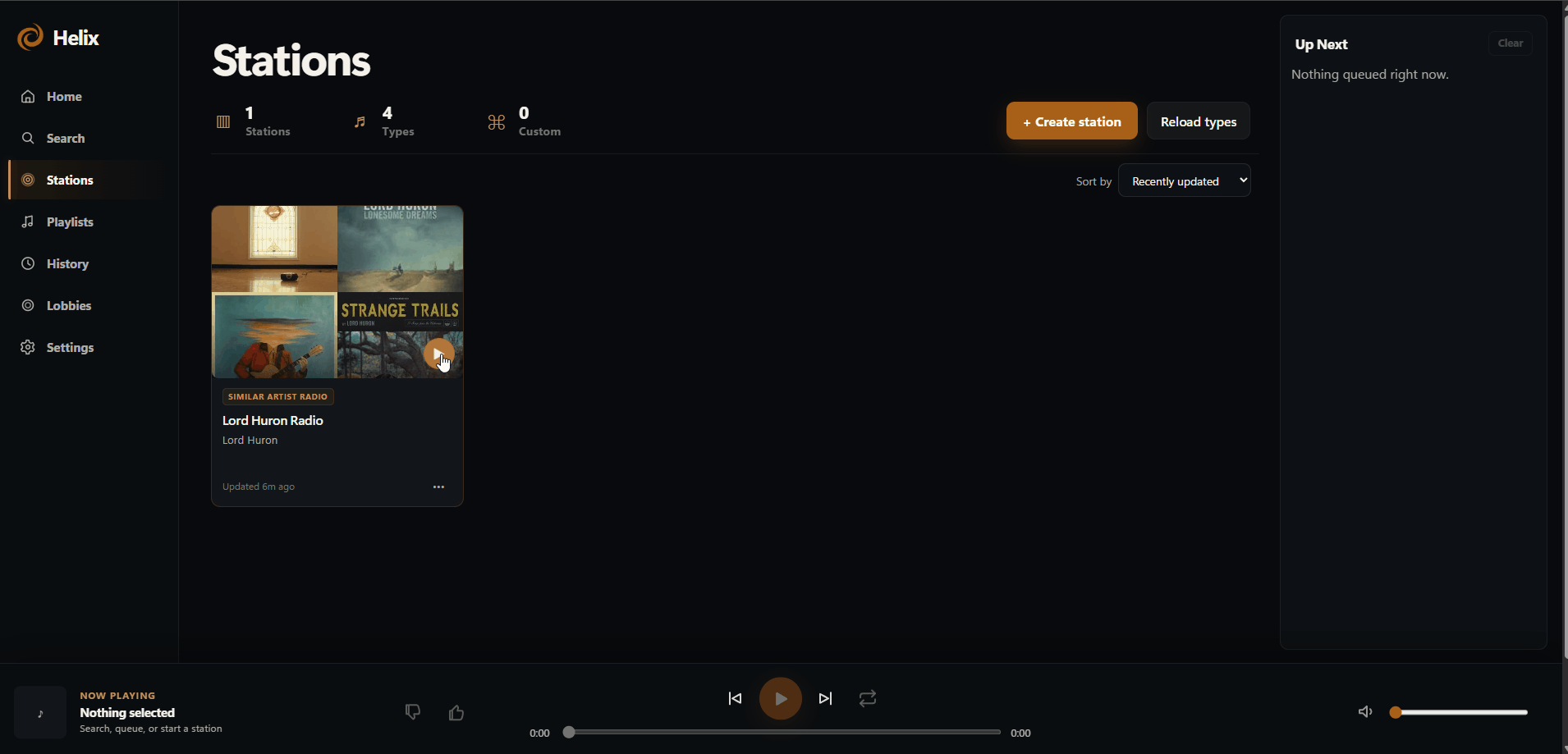Skip to previous track

(735, 698)
